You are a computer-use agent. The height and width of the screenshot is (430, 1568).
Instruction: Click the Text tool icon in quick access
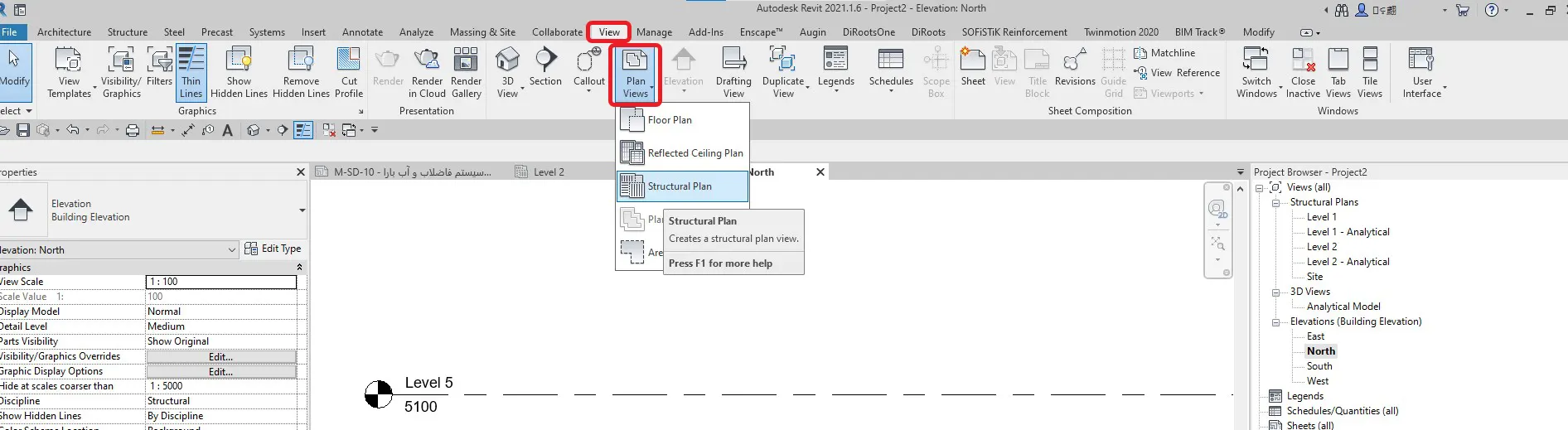[x=228, y=130]
